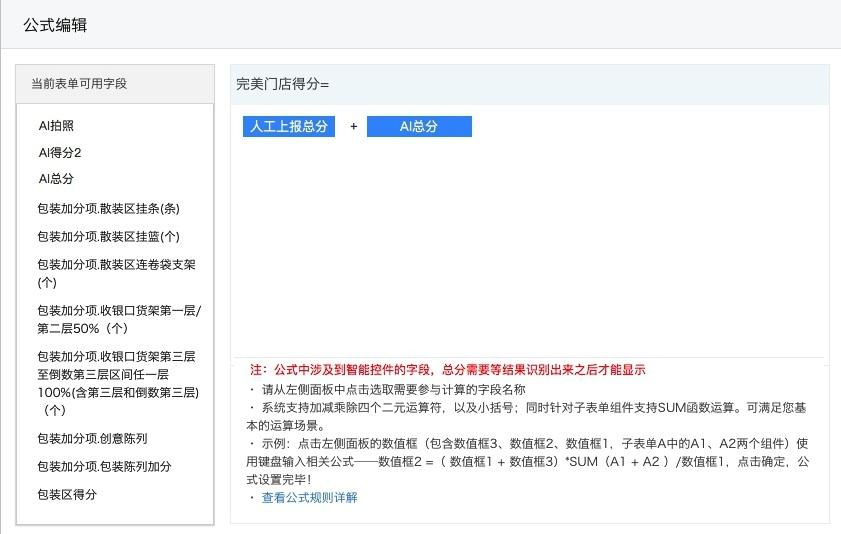841x534 pixels.
Task: Click the 人工上报总分 formula tag
Action: (x=289, y=127)
